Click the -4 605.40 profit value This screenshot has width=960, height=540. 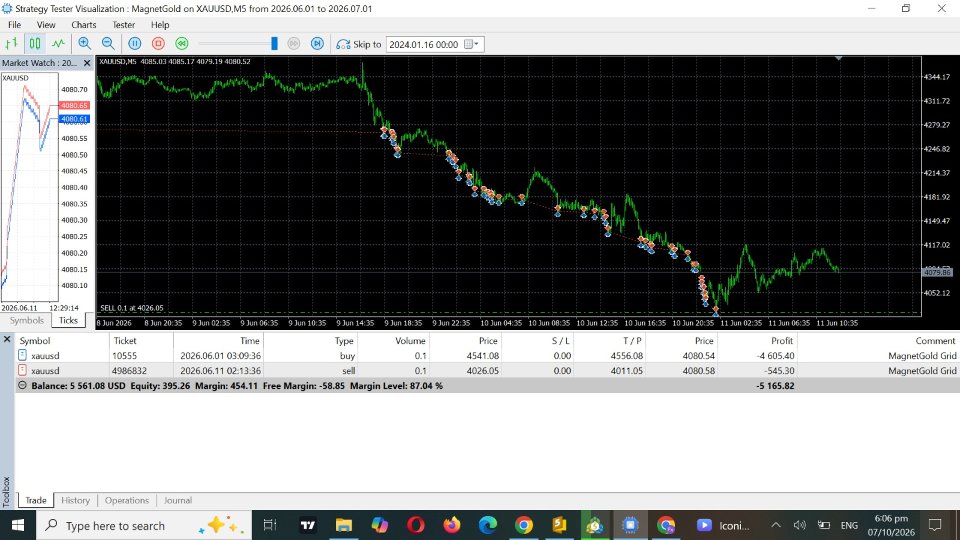[x=774, y=356]
